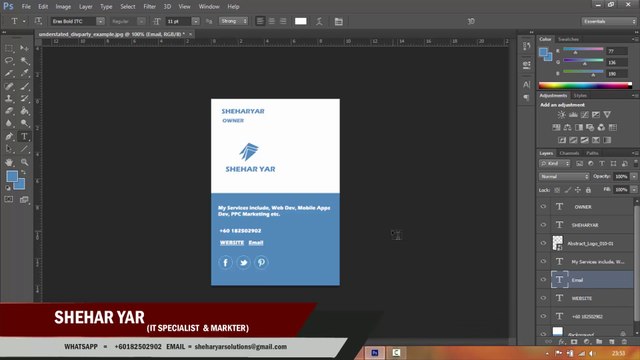Image resolution: width=640 pixels, height=360 pixels.
Task: Open History panel icon in dock
Action: click(527, 46)
